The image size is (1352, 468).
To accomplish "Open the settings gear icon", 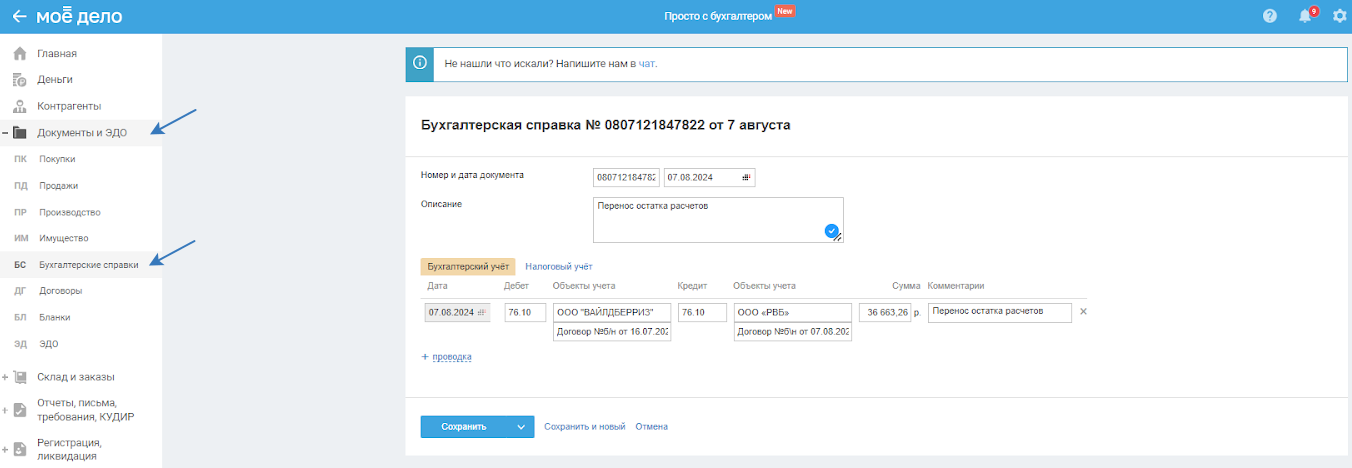I will pyautogui.click(x=1340, y=16).
